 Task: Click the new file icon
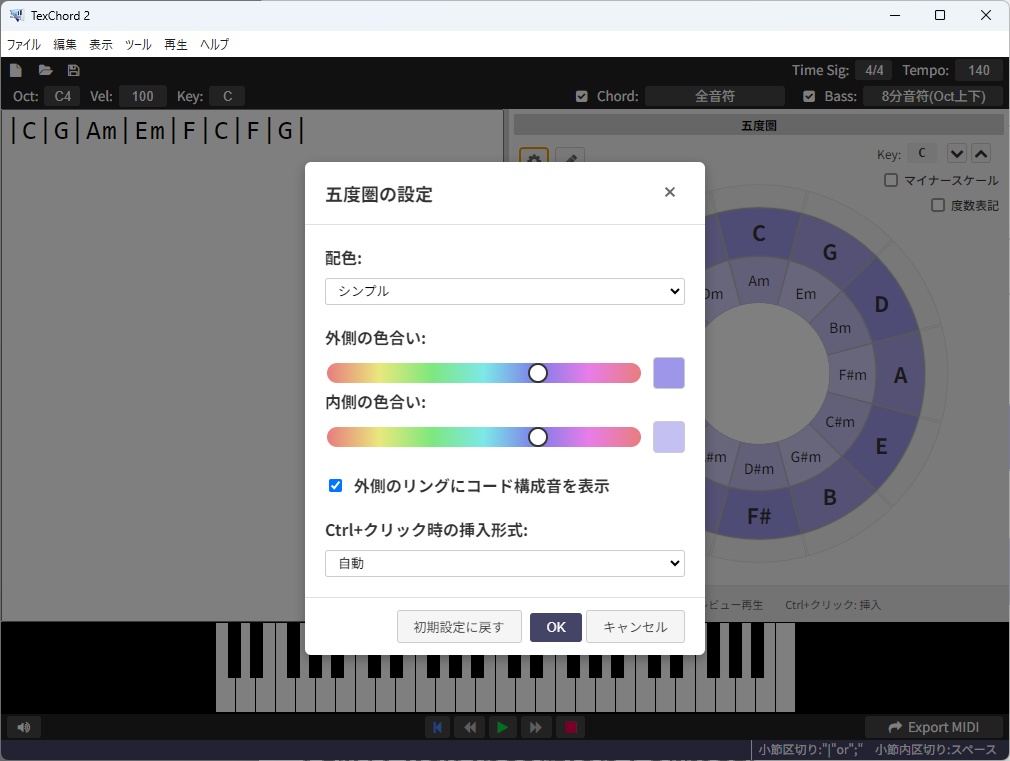pos(16,70)
